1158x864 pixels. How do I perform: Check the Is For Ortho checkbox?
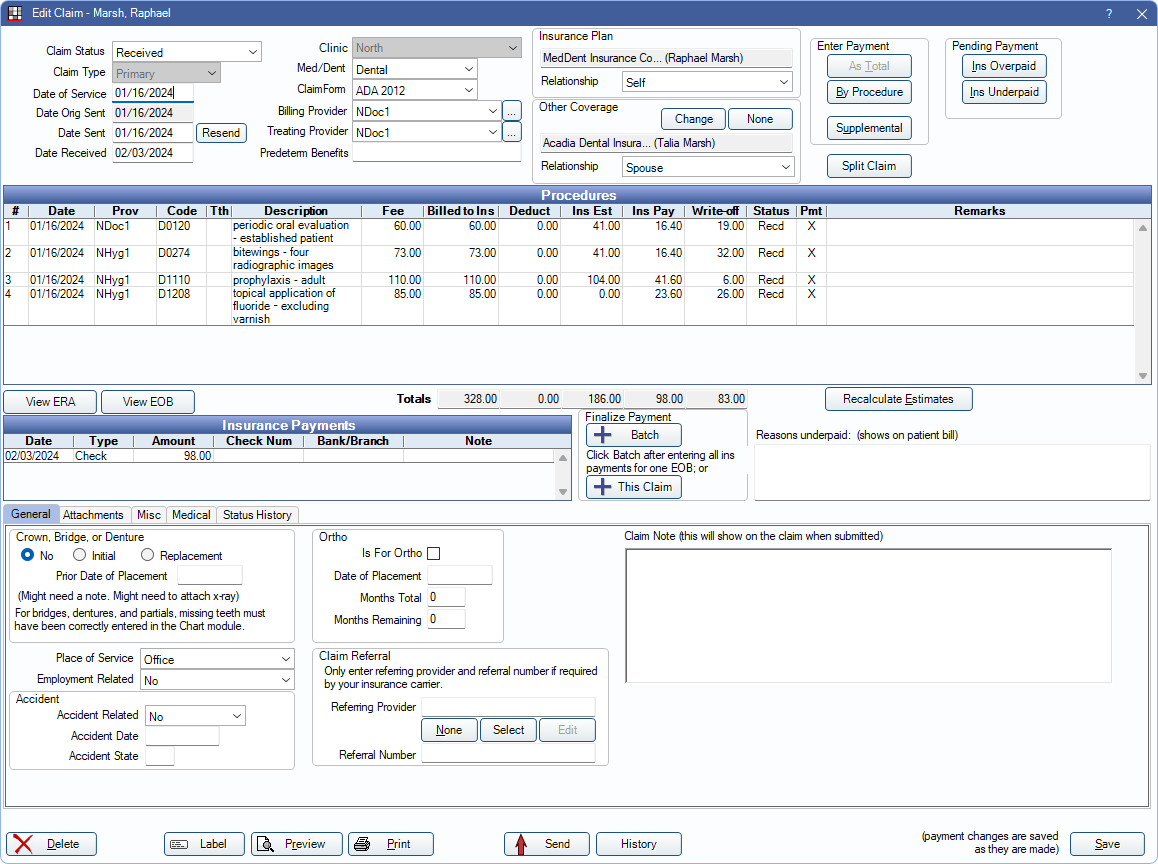click(x=433, y=553)
